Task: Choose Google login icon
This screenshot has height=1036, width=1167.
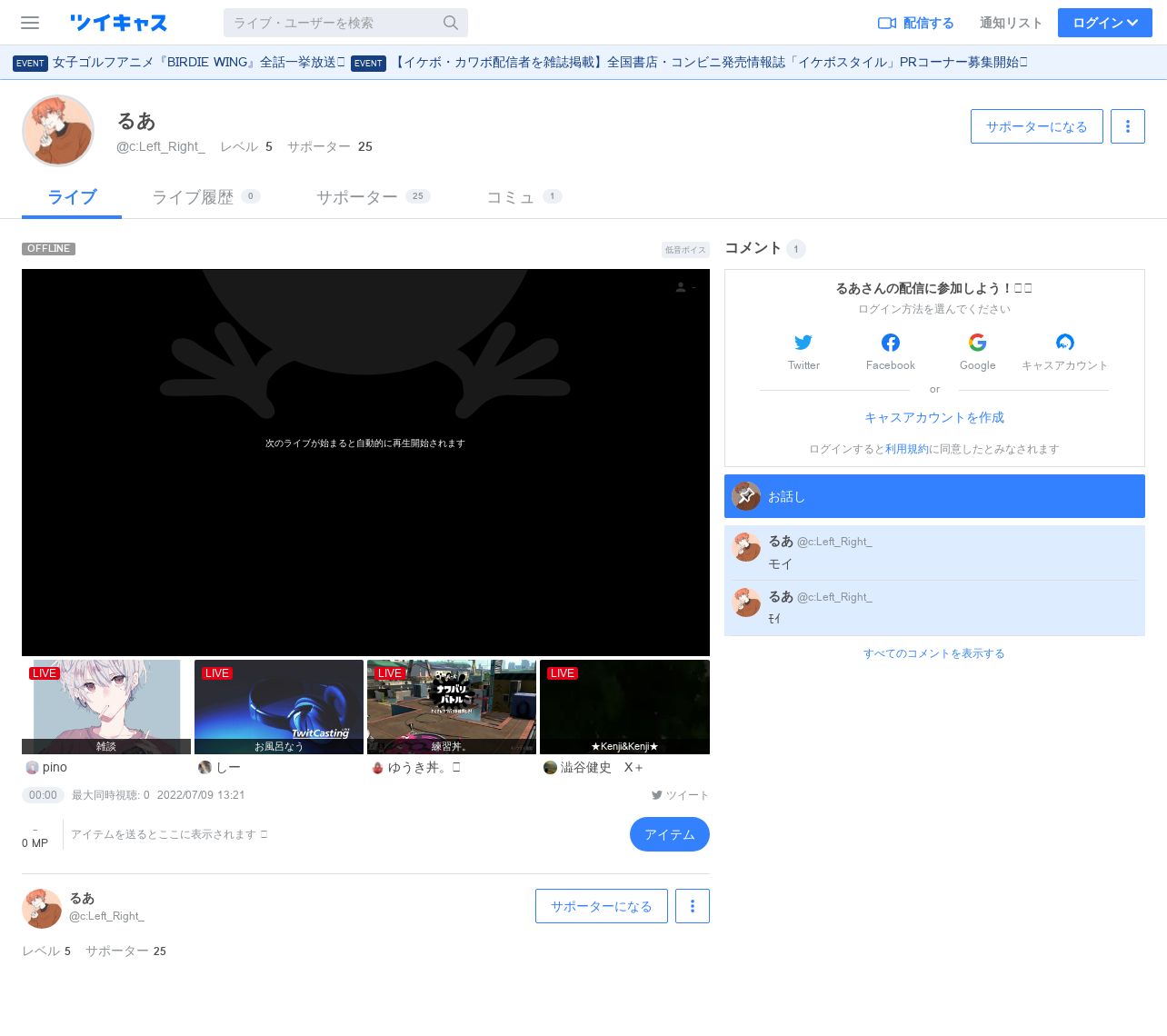Action: click(978, 343)
